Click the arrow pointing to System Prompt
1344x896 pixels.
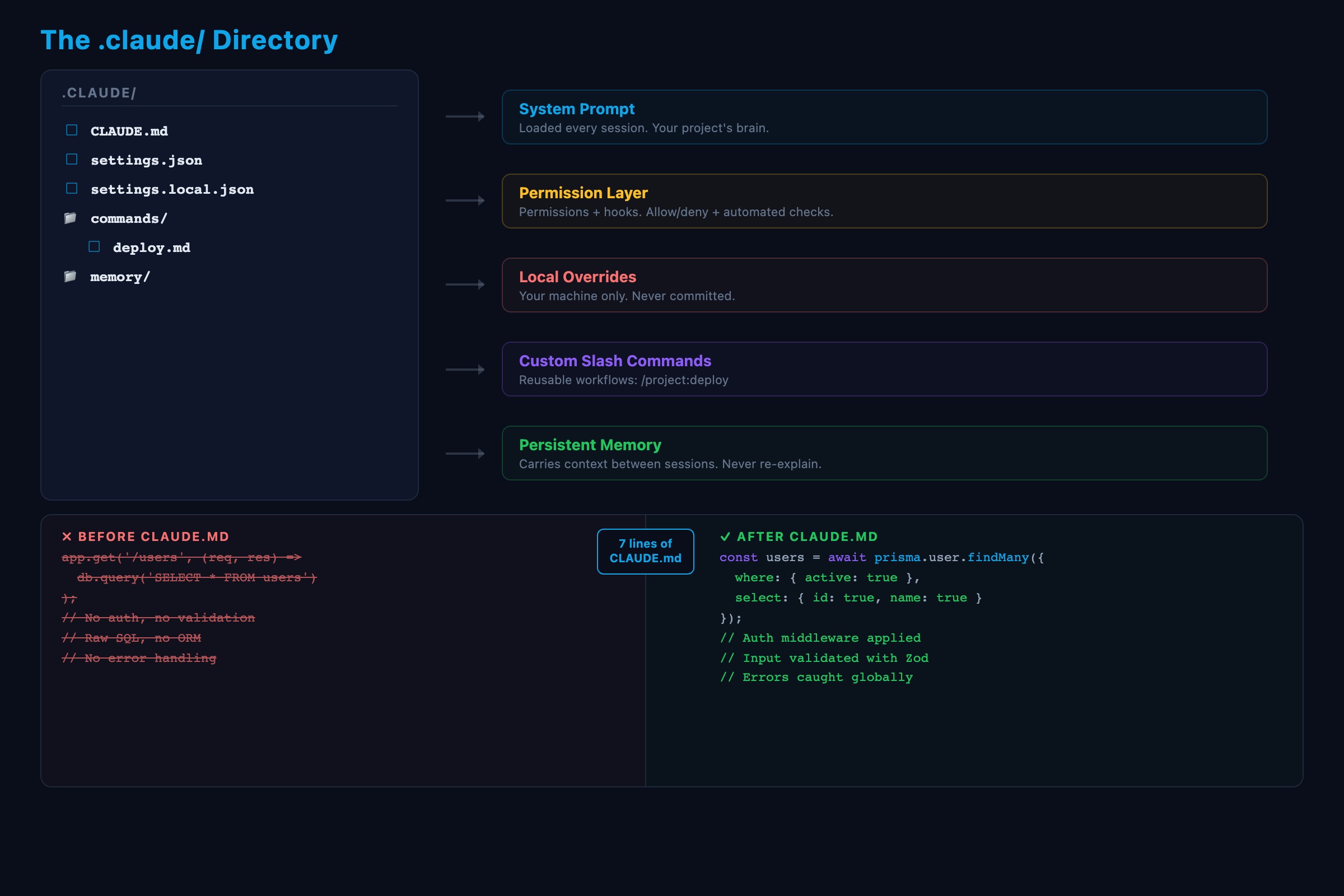tap(464, 116)
